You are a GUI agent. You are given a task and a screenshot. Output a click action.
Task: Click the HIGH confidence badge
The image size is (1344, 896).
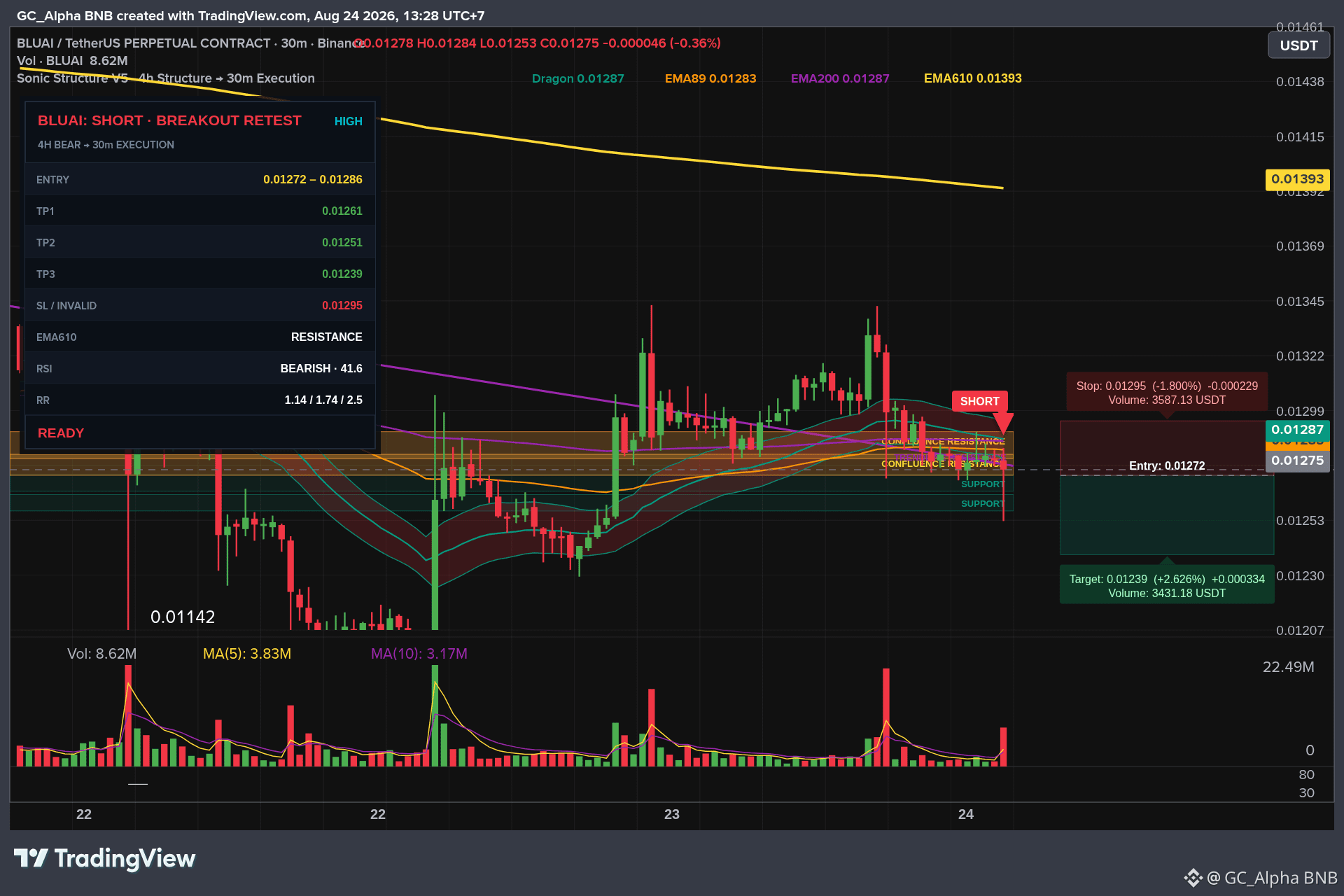(x=349, y=121)
